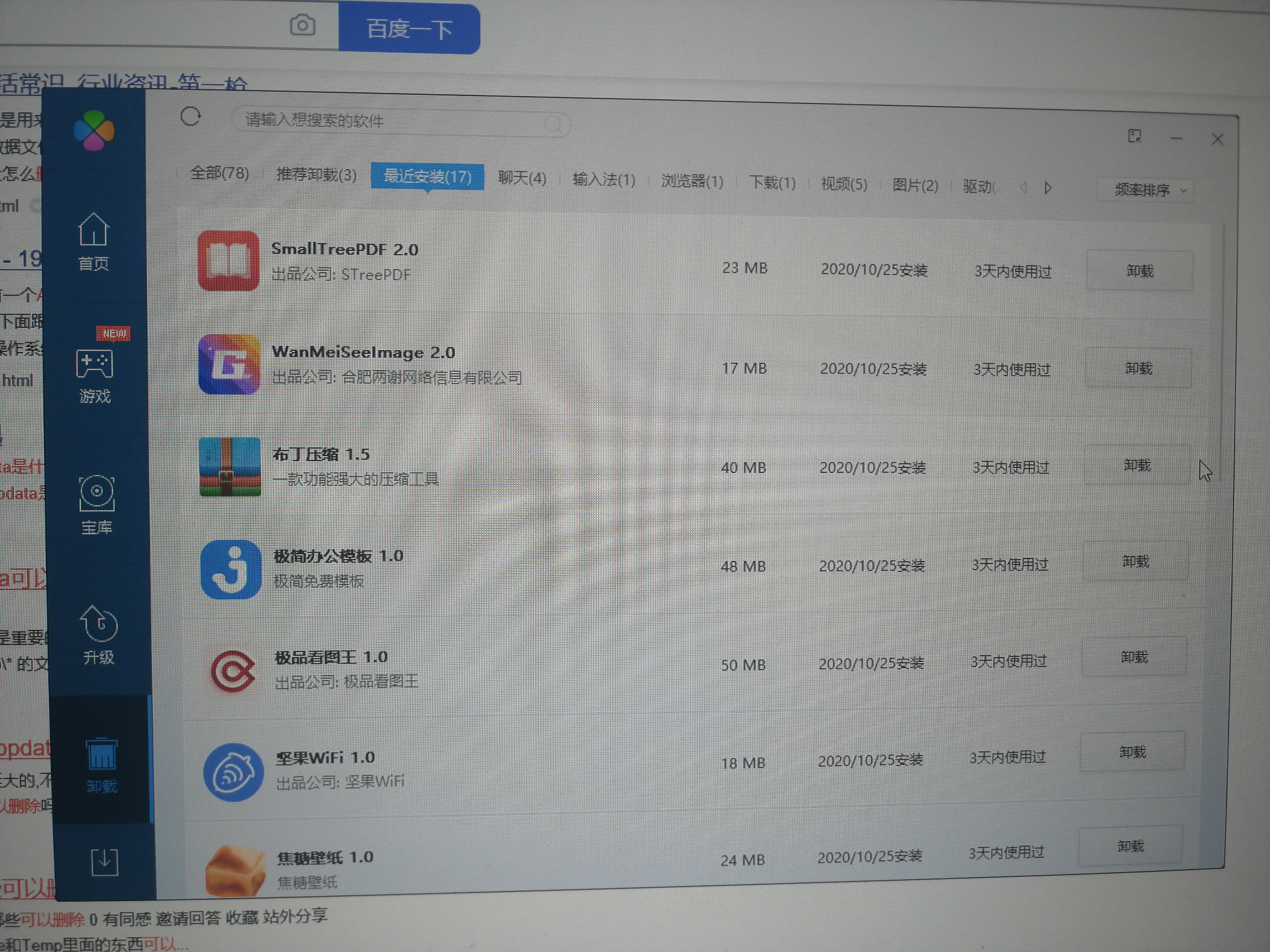
Task: Click the 极简办公模板 1.0 name text
Action: (x=339, y=556)
